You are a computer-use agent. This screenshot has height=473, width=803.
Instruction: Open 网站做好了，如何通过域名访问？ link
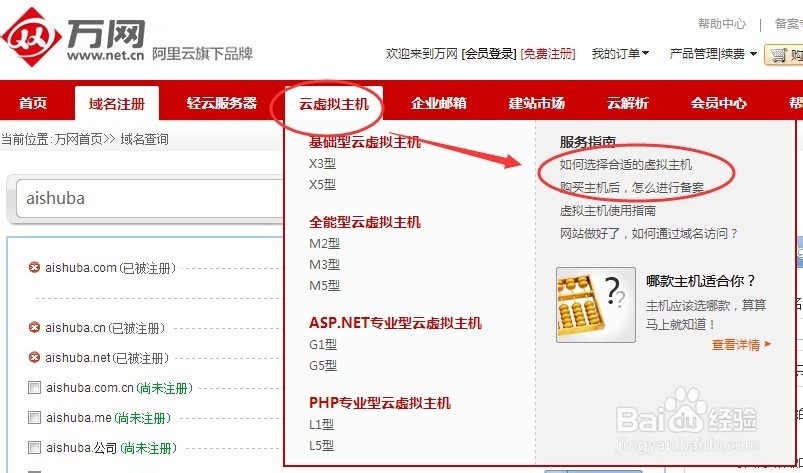[649, 234]
